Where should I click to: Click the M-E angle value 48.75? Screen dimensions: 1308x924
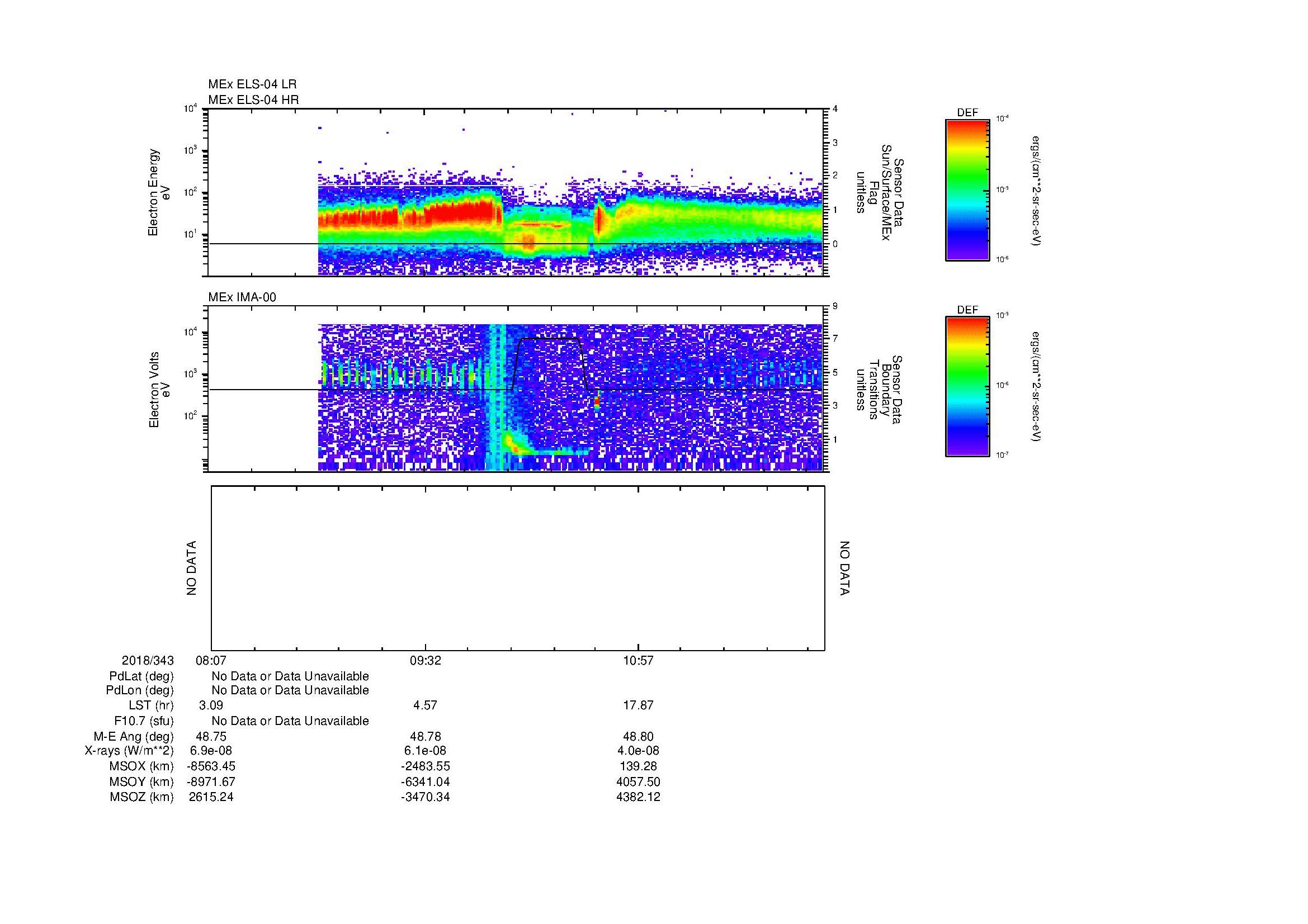pyautogui.click(x=211, y=737)
